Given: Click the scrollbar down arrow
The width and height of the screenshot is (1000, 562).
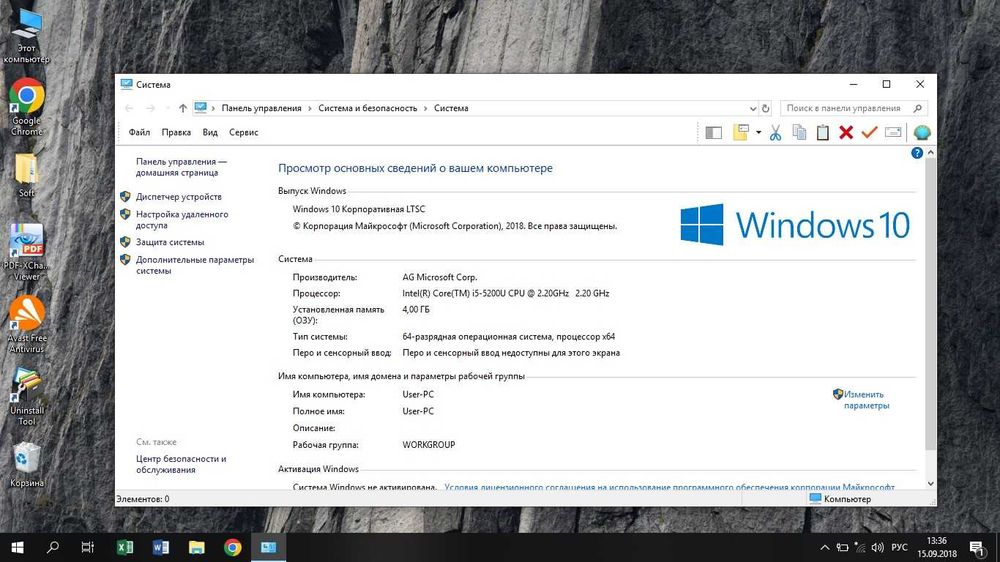Looking at the screenshot, I should pos(930,484).
